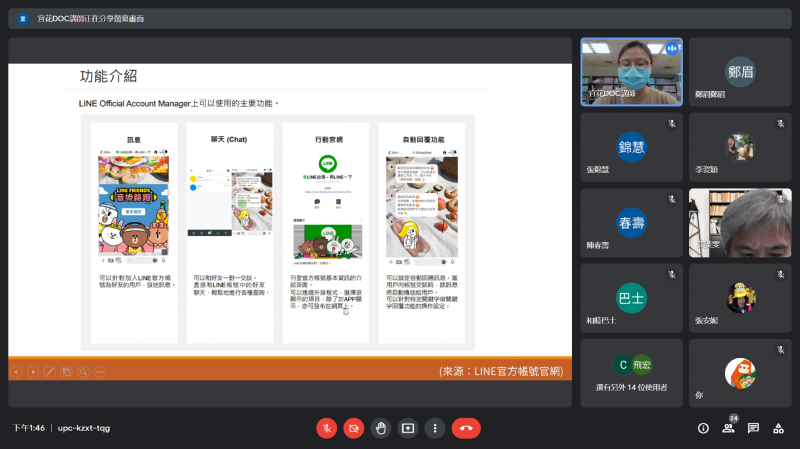This screenshot has width=800, height=449.
Task: Select the 春壽 participant tile
Action: coord(632,223)
